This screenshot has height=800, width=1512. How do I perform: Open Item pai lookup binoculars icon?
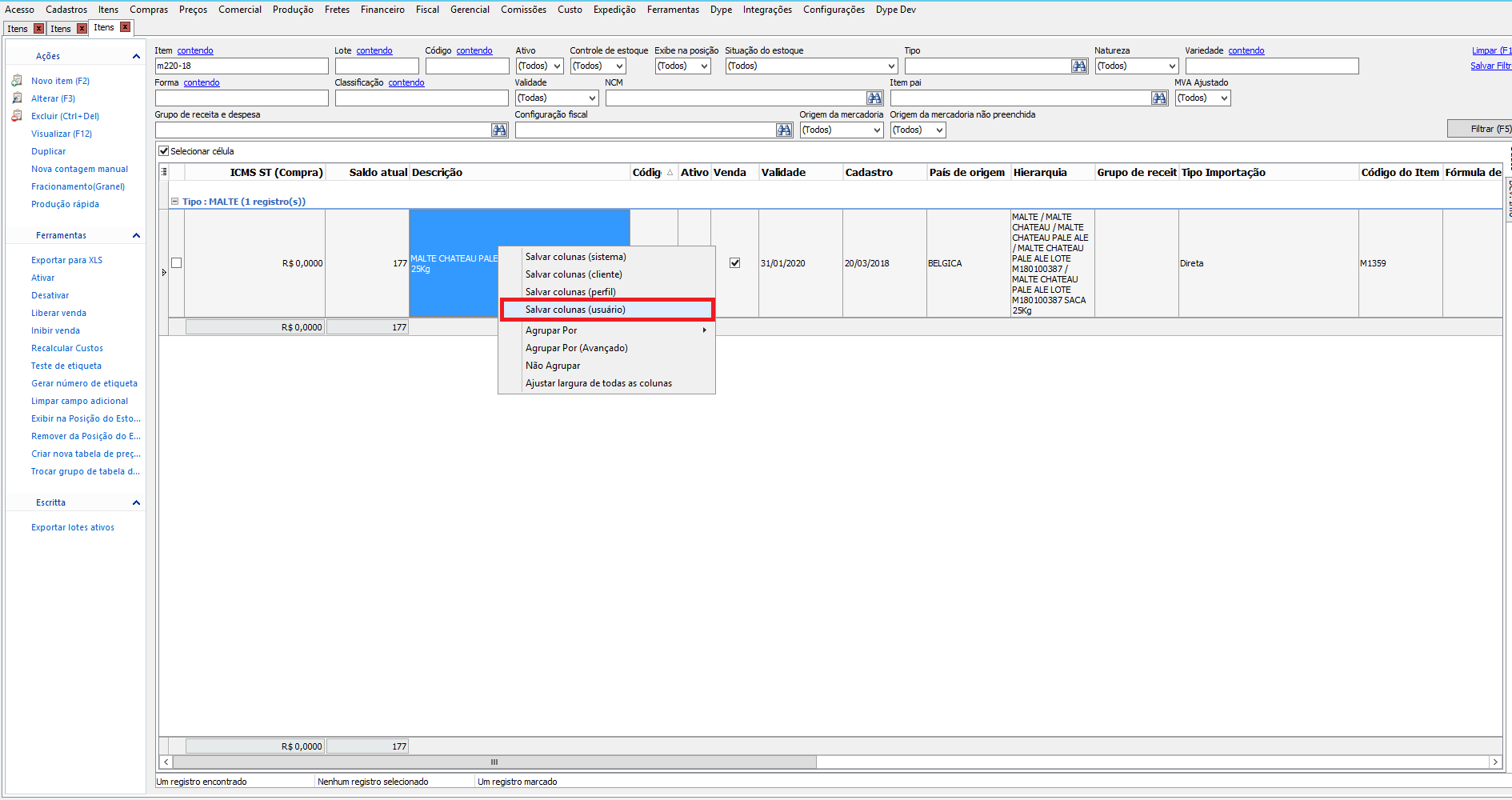pyautogui.click(x=1159, y=98)
